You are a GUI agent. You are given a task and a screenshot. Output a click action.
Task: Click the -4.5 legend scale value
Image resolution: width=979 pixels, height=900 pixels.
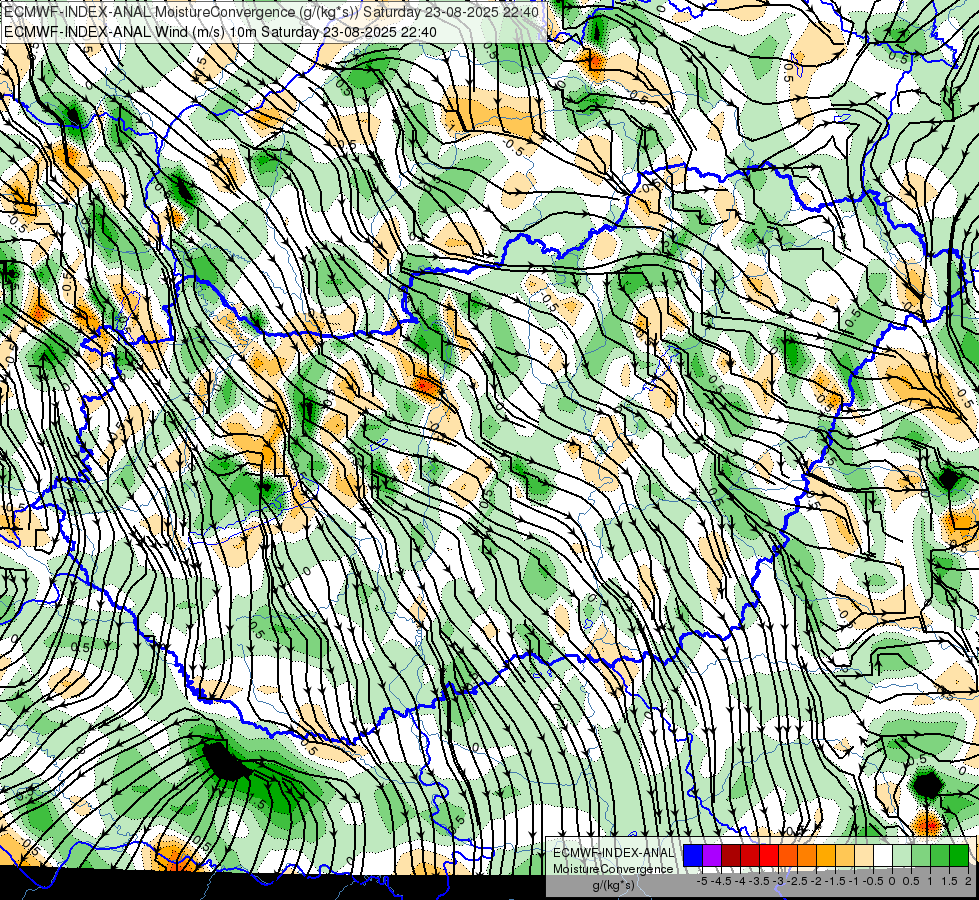click(x=723, y=881)
